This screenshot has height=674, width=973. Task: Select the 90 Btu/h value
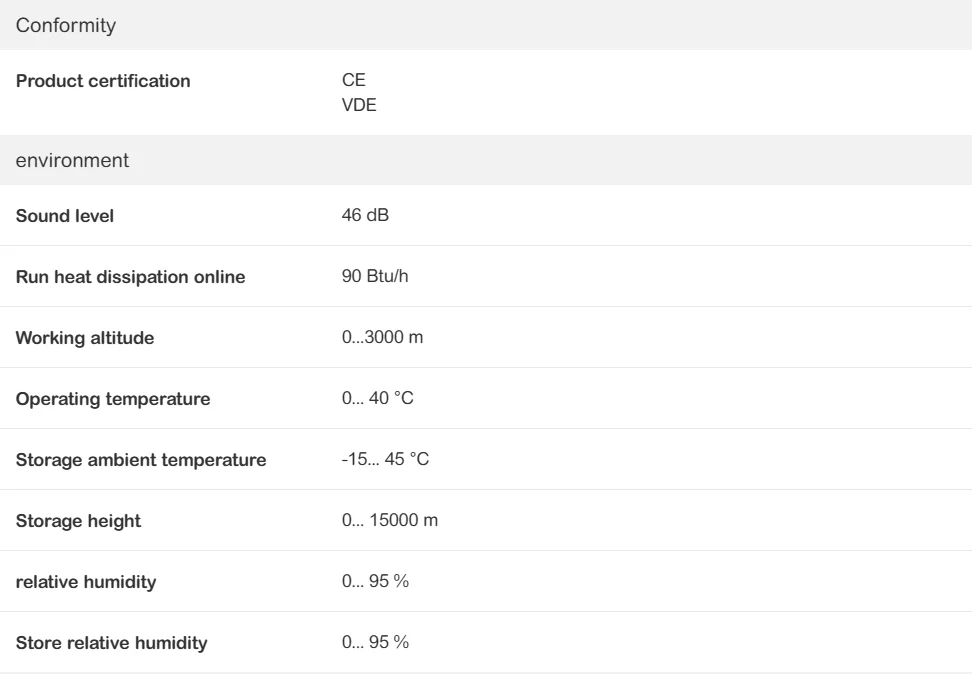(375, 276)
